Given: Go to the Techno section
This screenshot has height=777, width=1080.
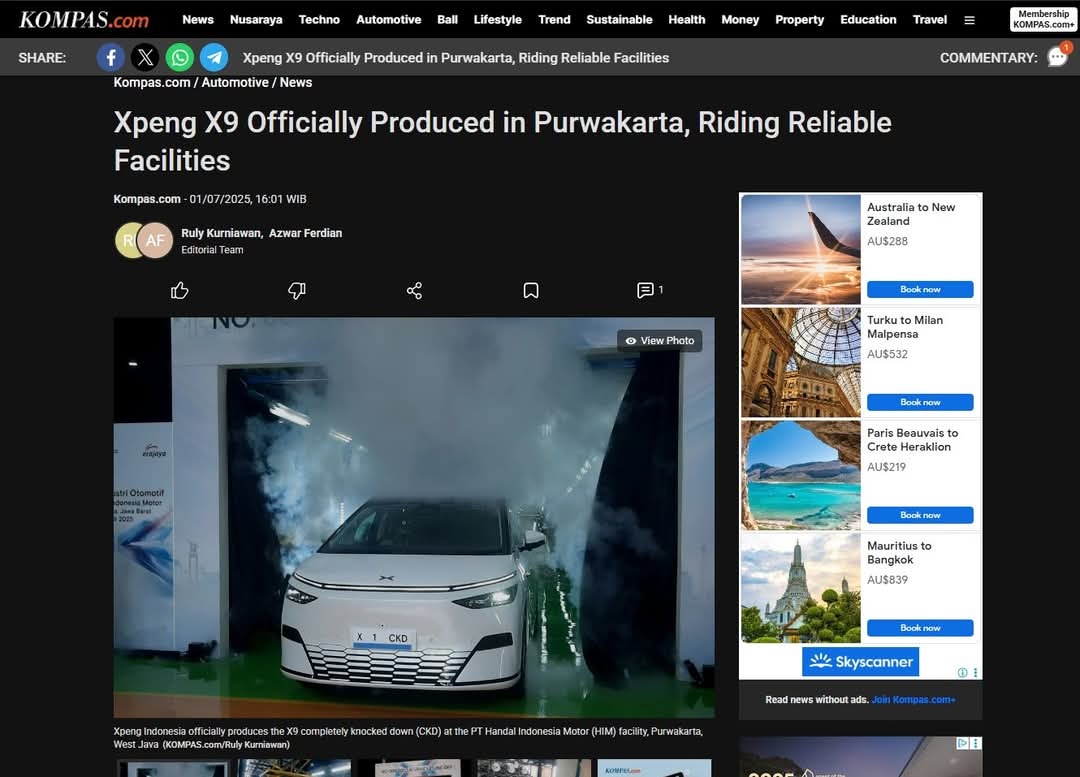Looking at the screenshot, I should tap(319, 20).
